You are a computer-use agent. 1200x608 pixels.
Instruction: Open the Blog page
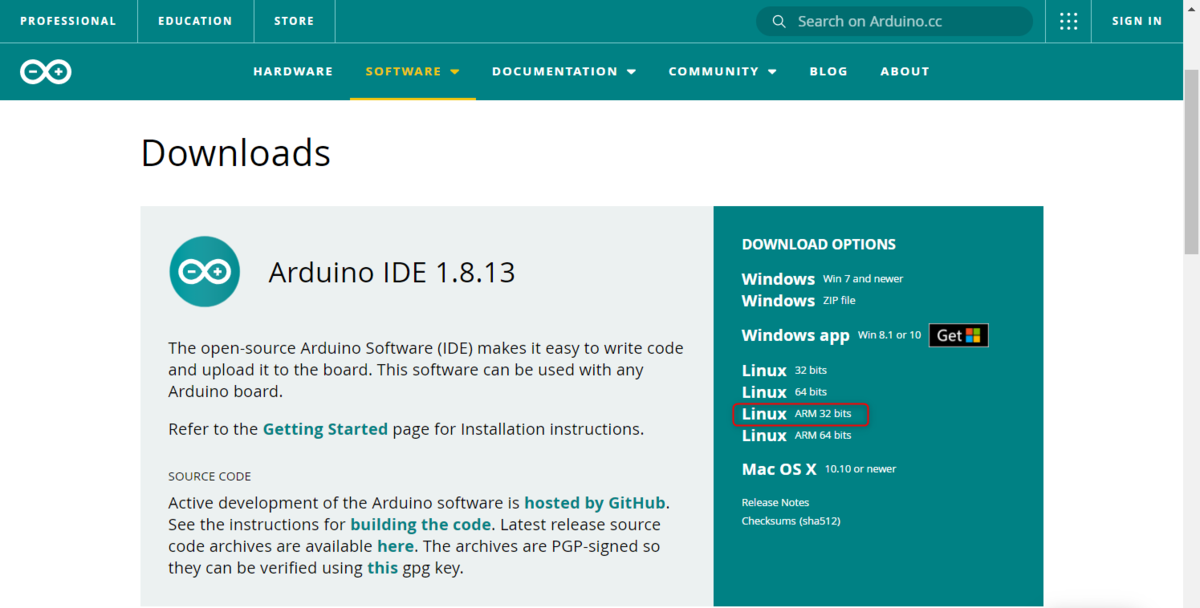pos(828,72)
